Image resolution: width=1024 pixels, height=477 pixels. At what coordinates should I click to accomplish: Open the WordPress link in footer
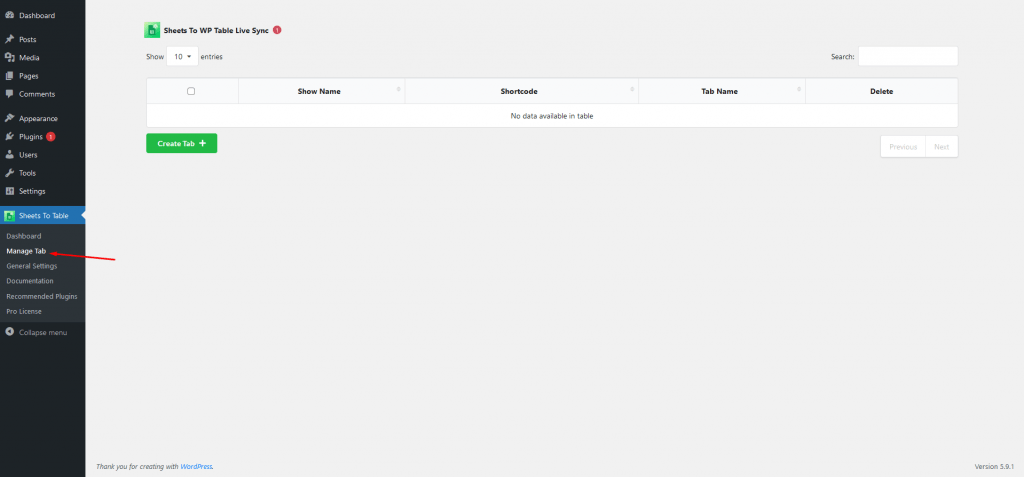196,467
